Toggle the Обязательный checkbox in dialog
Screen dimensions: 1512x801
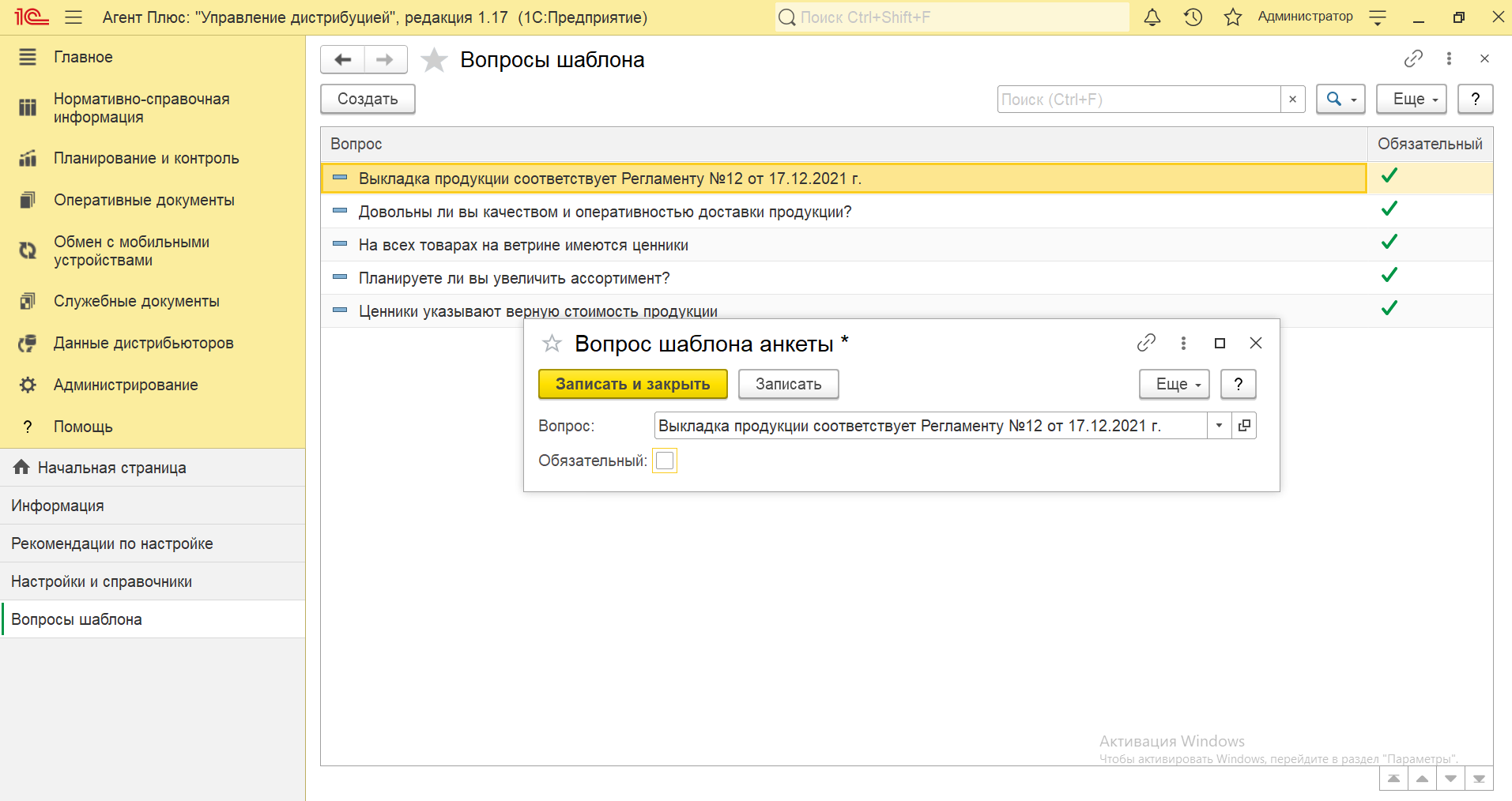[x=665, y=461]
